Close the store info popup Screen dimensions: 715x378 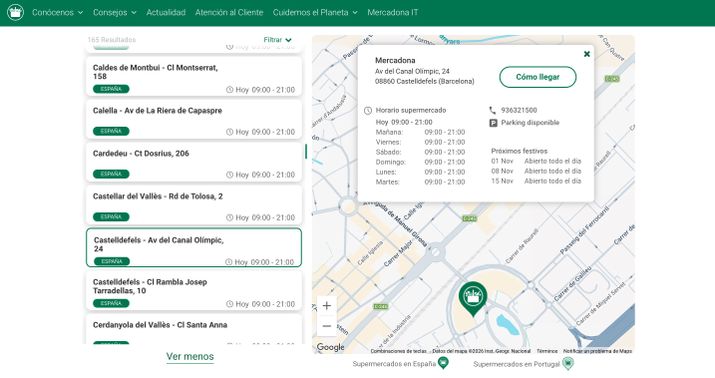click(x=587, y=54)
